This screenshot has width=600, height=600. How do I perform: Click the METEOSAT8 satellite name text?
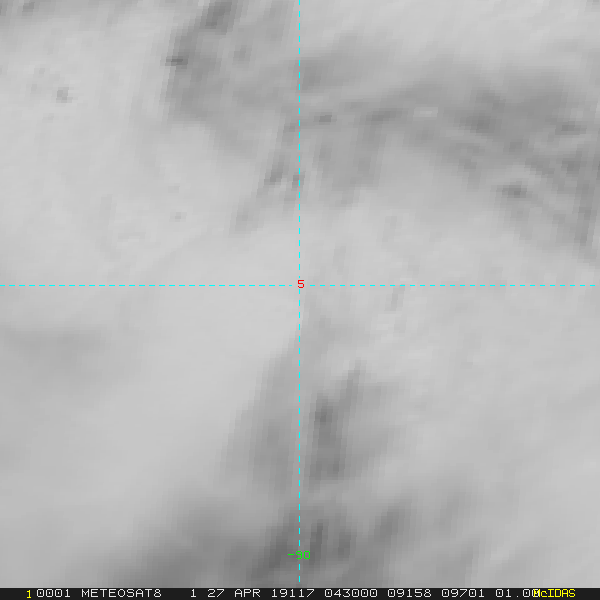[121, 593]
